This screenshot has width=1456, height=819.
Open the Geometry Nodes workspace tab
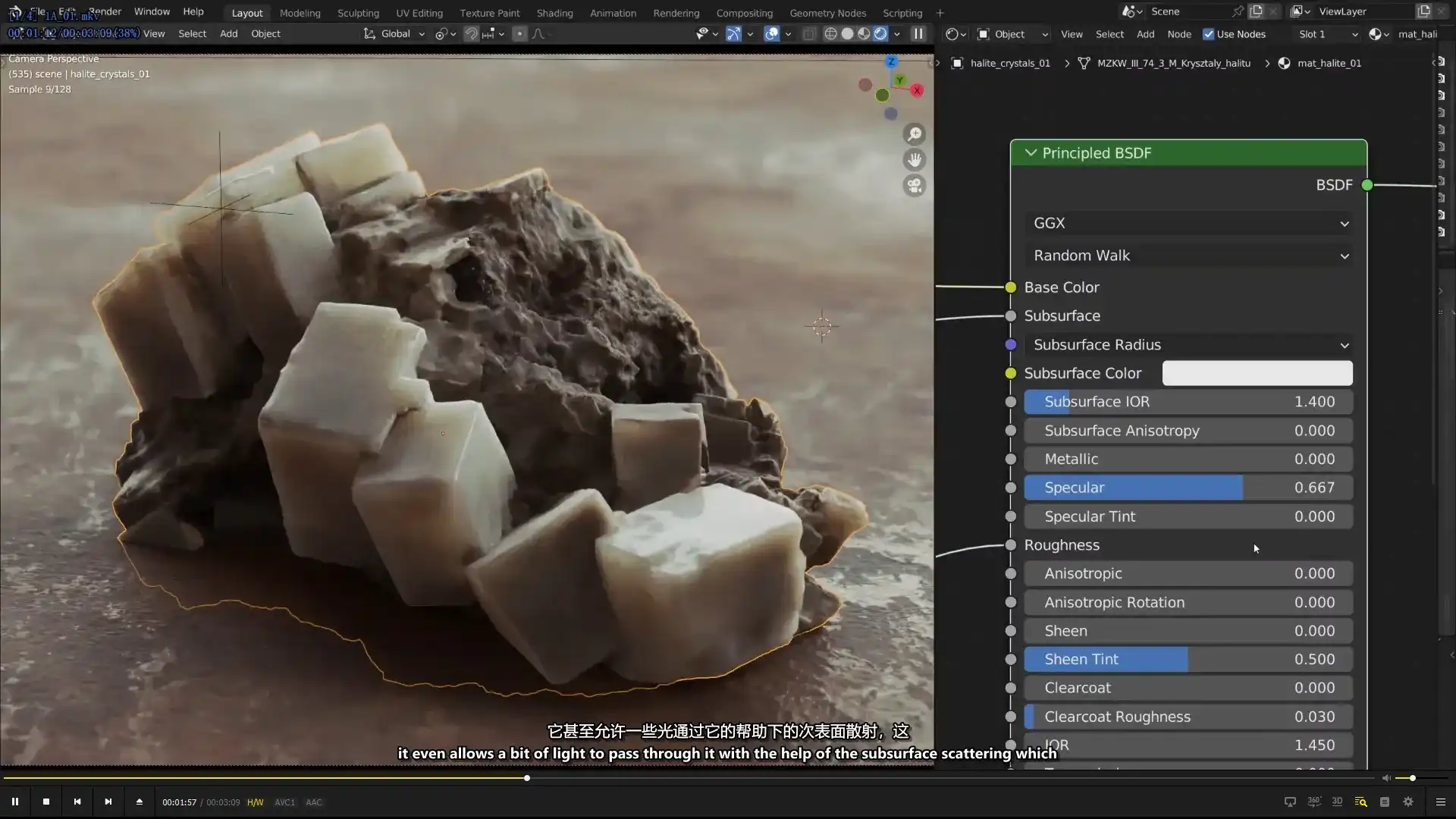(x=827, y=13)
